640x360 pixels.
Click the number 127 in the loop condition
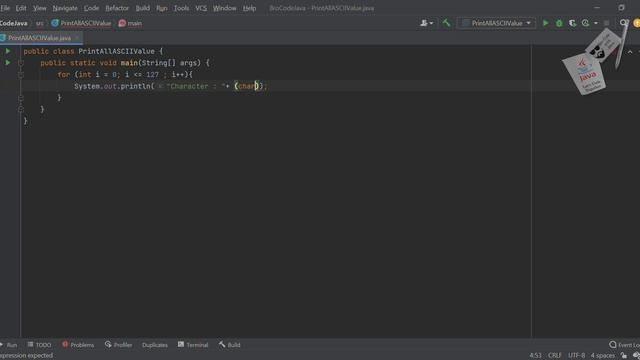(x=152, y=75)
